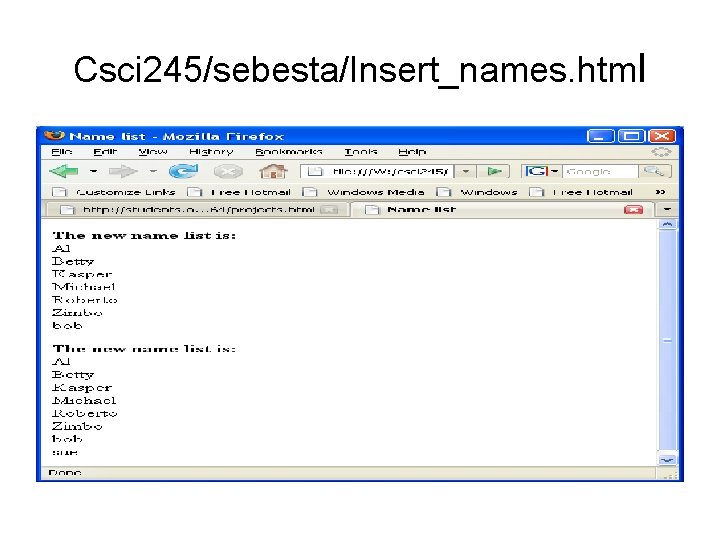Open the first Free Hotmail bookmark

click(239, 192)
